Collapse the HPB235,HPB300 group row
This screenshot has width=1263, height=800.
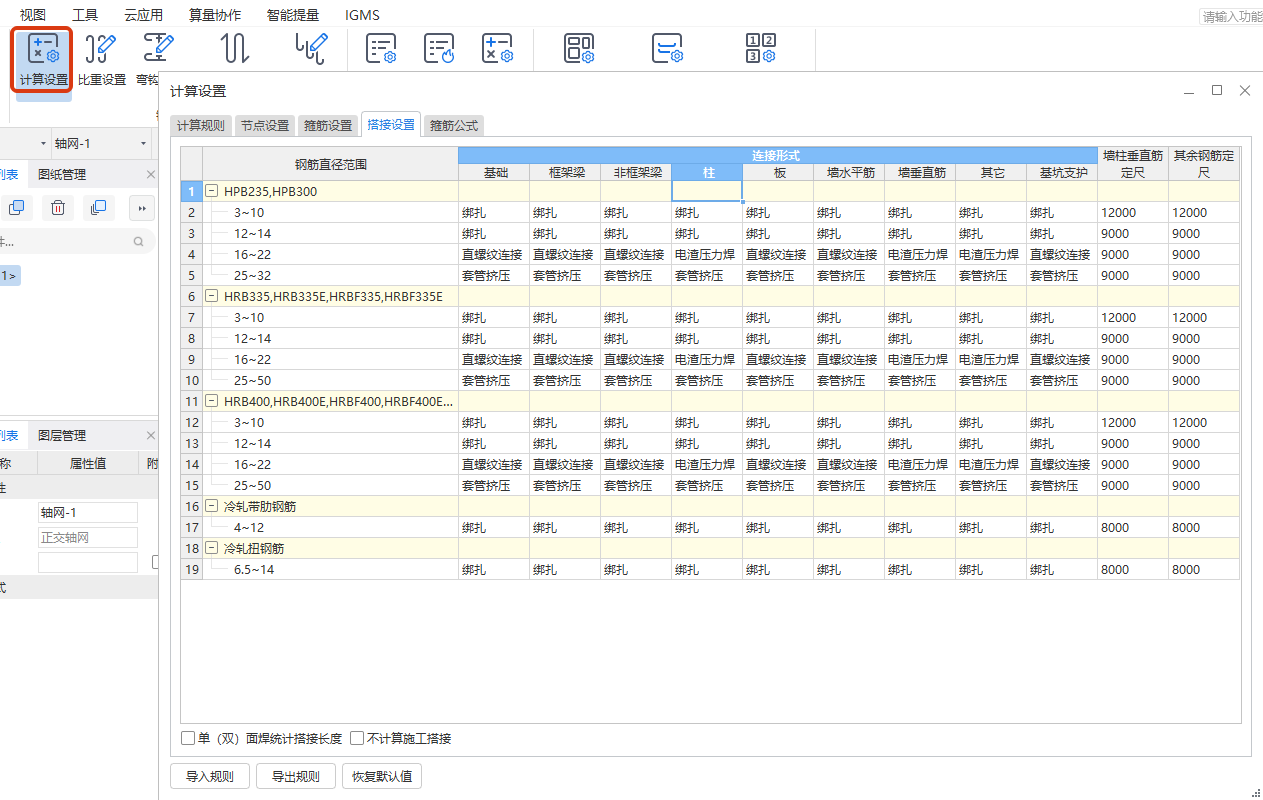pyautogui.click(x=212, y=191)
